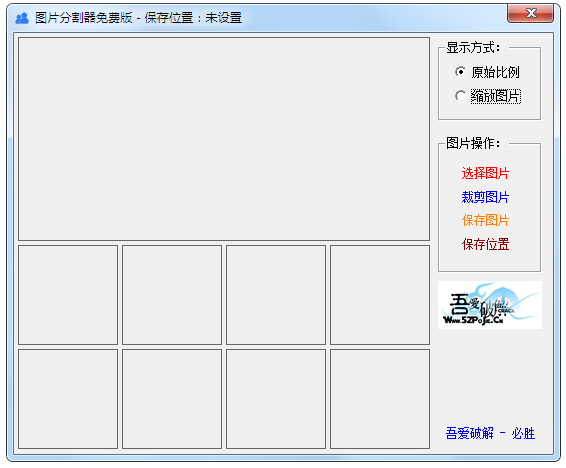Click the red 选择图片 link
The height and width of the screenshot is (468, 566).
coord(485,174)
